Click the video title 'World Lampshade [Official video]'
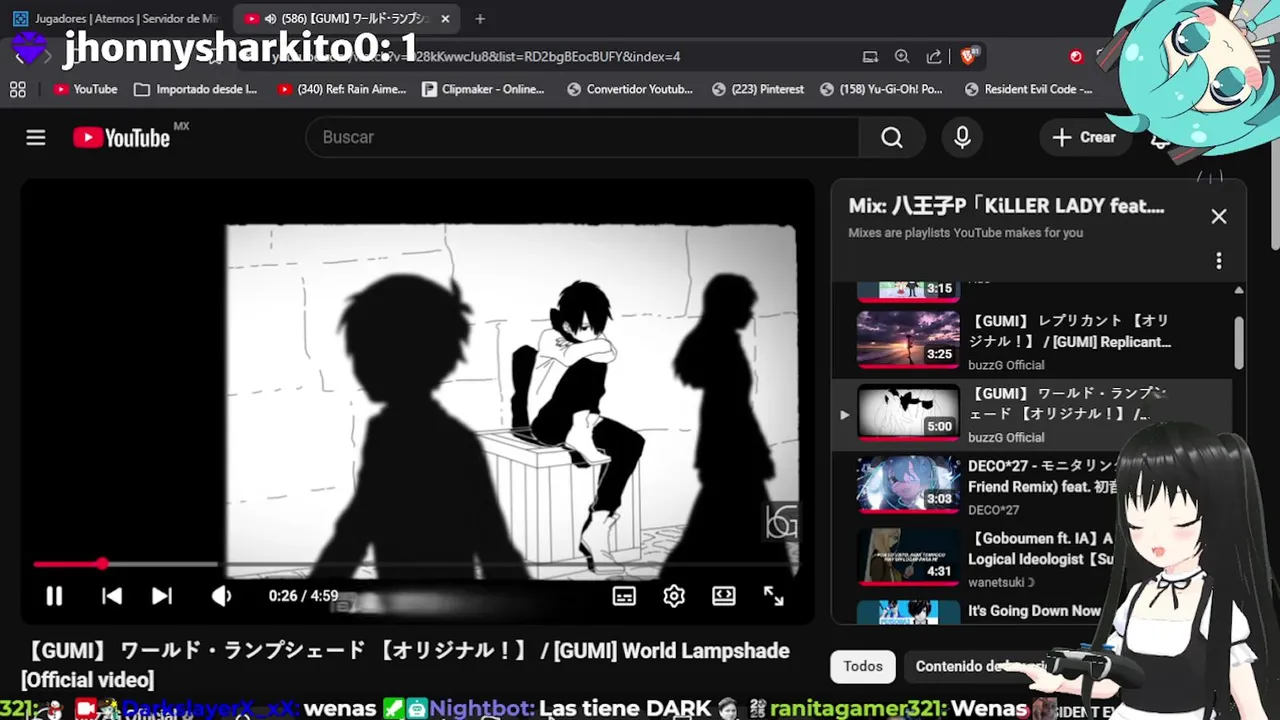1280x720 pixels. coord(405,665)
